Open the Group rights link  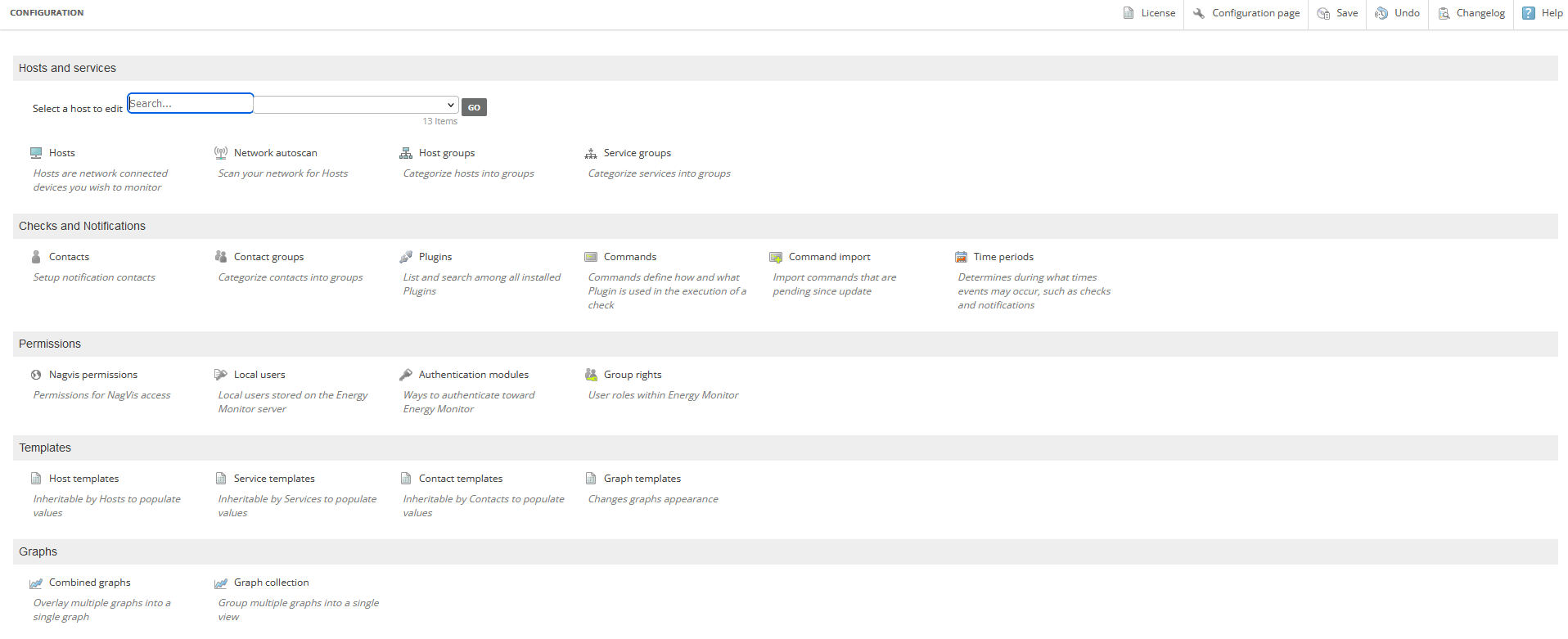click(633, 375)
